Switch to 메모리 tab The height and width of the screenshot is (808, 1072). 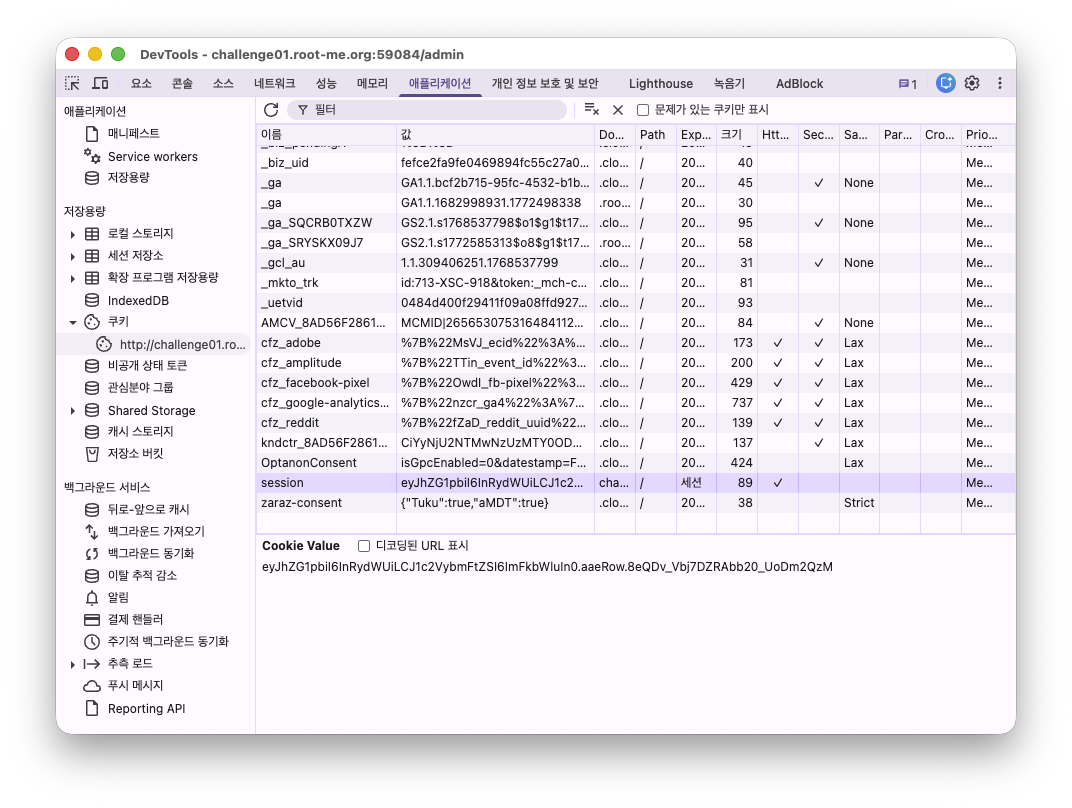coord(372,83)
